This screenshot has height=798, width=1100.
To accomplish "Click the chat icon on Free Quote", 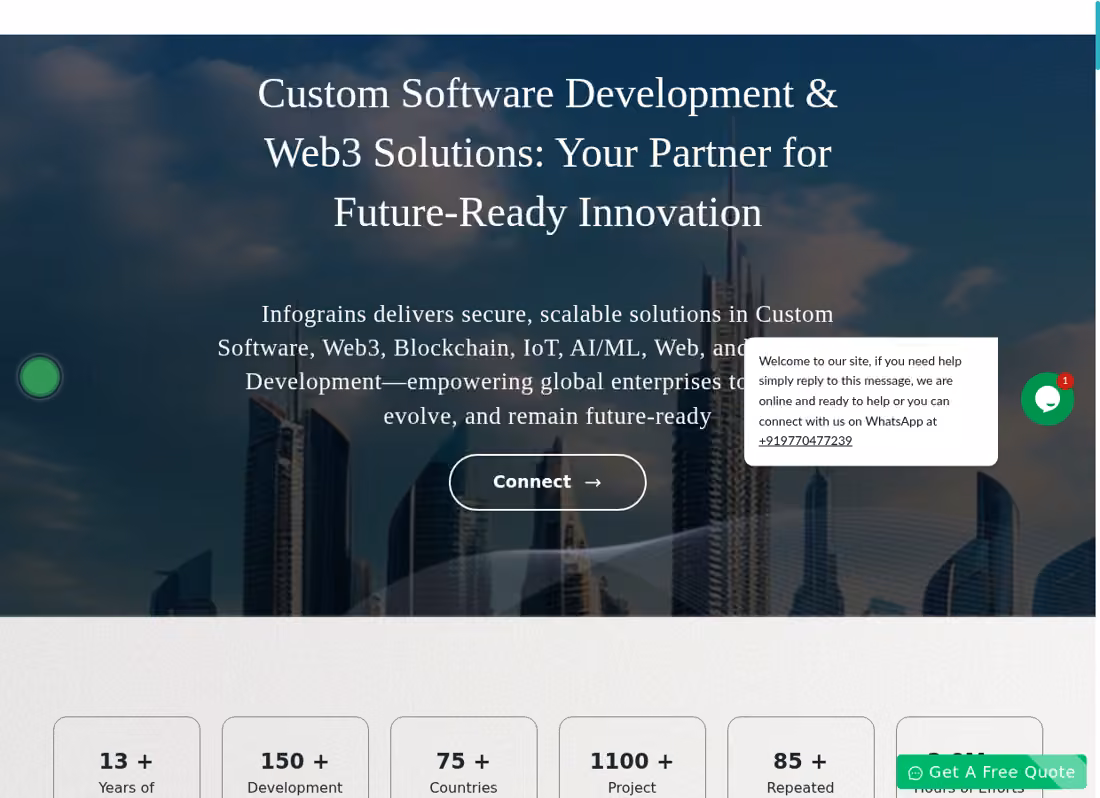I will coord(915,773).
